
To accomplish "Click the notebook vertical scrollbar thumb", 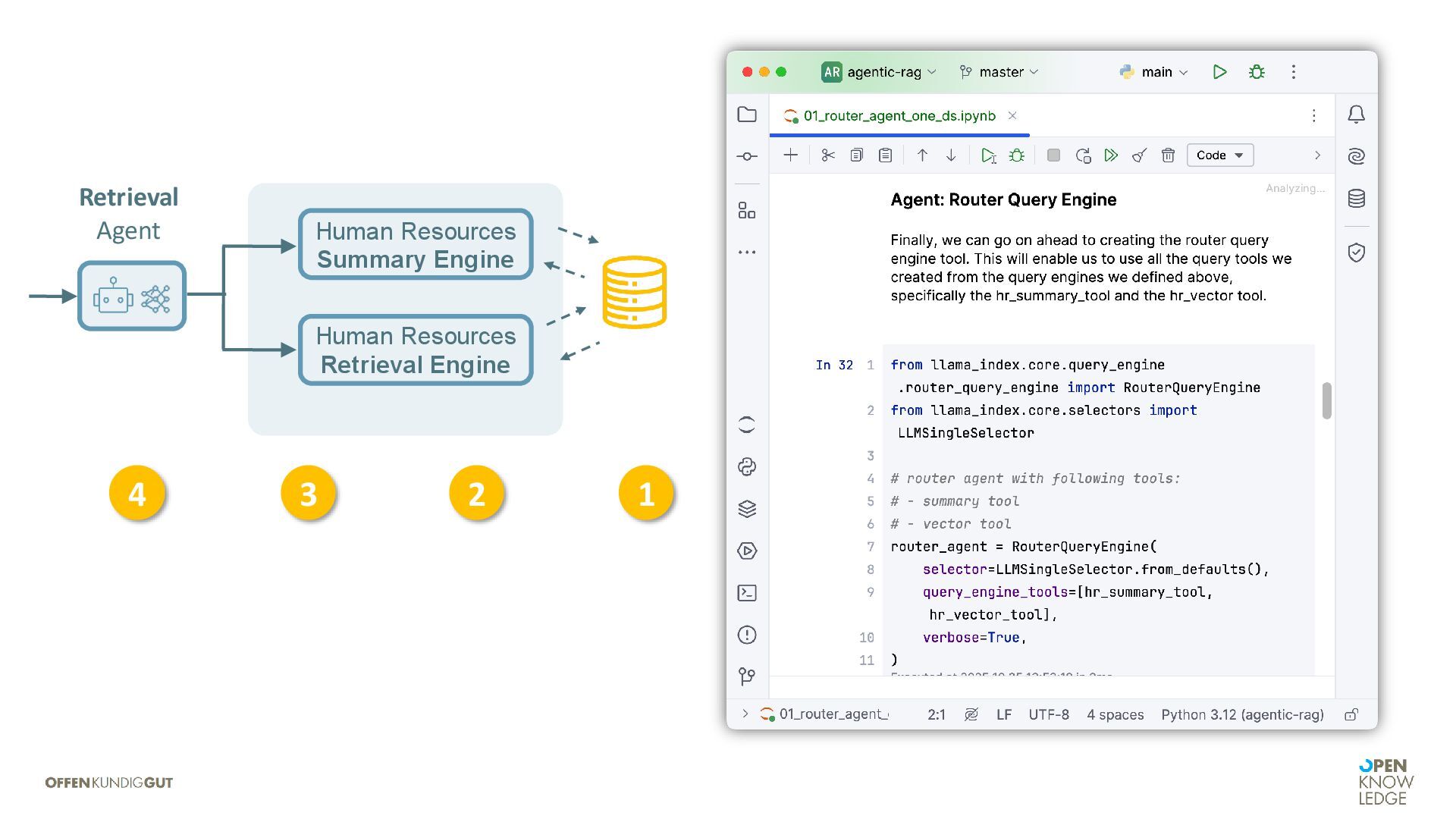I will pyautogui.click(x=1326, y=400).
